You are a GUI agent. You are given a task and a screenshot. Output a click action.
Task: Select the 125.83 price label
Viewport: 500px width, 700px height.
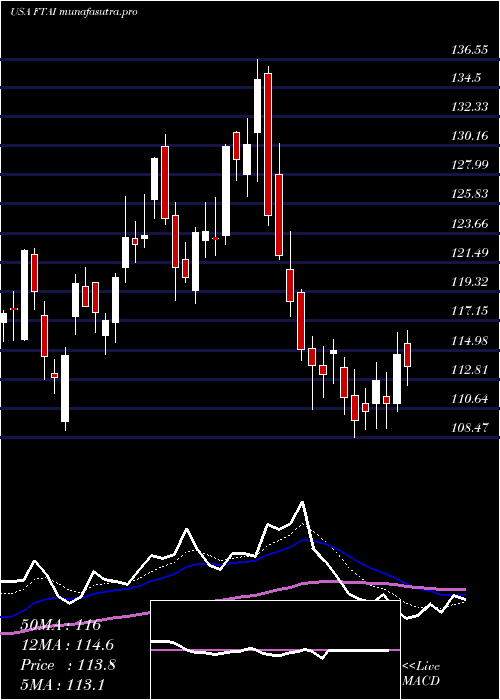point(470,194)
